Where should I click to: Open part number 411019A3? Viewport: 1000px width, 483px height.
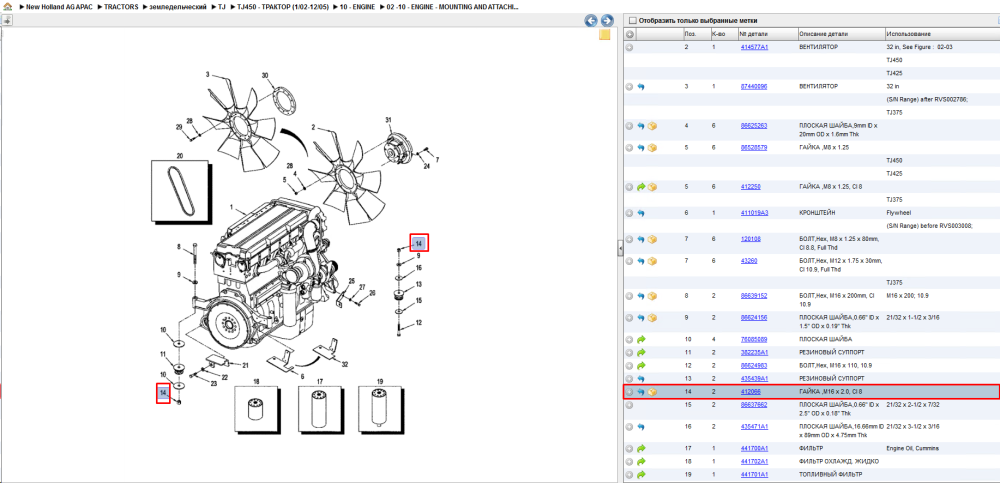coord(754,212)
